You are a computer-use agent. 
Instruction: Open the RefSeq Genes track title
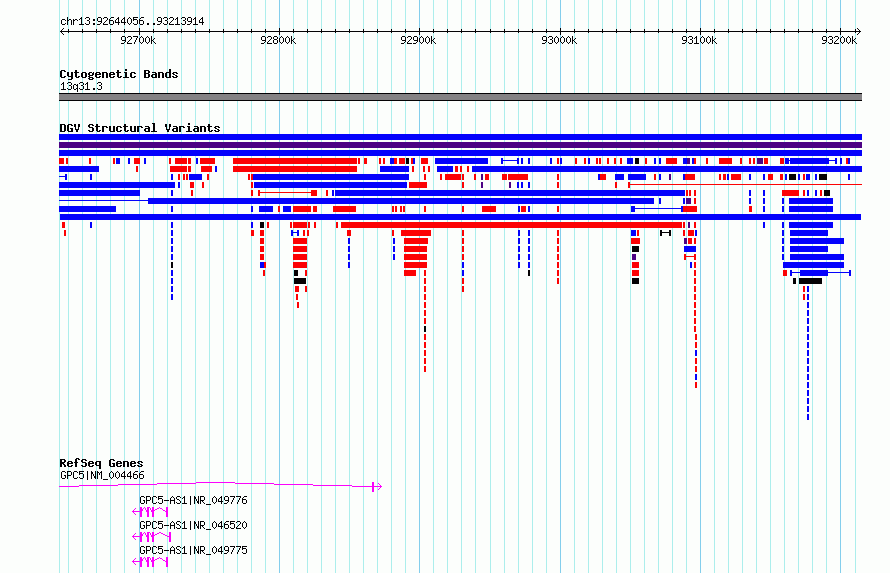[101, 463]
